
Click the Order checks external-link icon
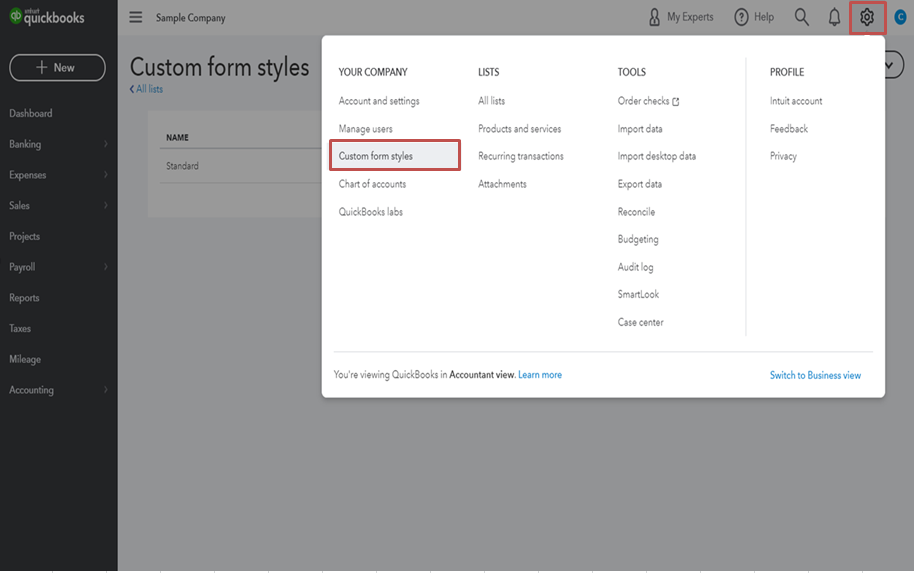point(676,101)
